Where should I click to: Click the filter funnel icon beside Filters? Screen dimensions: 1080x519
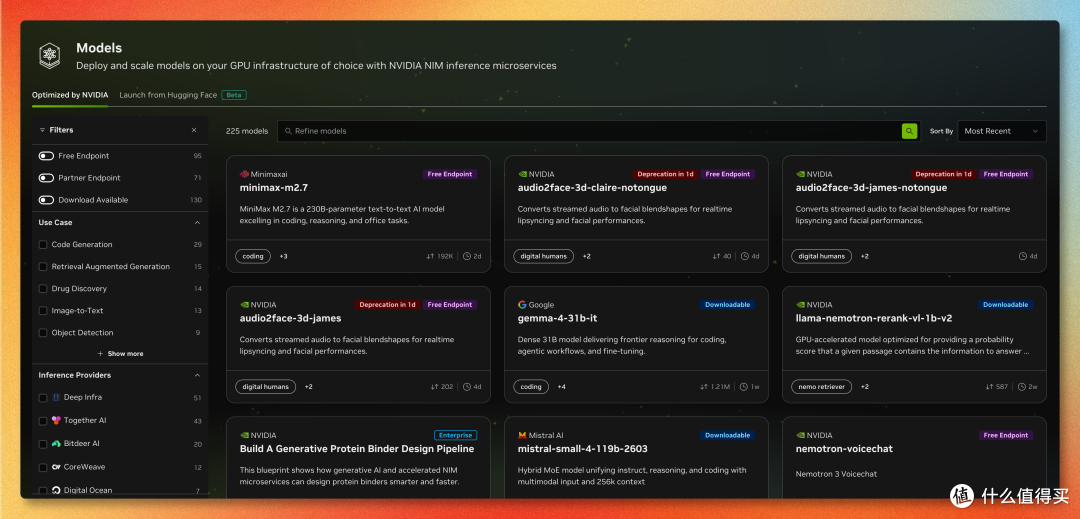click(x=42, y=130)
